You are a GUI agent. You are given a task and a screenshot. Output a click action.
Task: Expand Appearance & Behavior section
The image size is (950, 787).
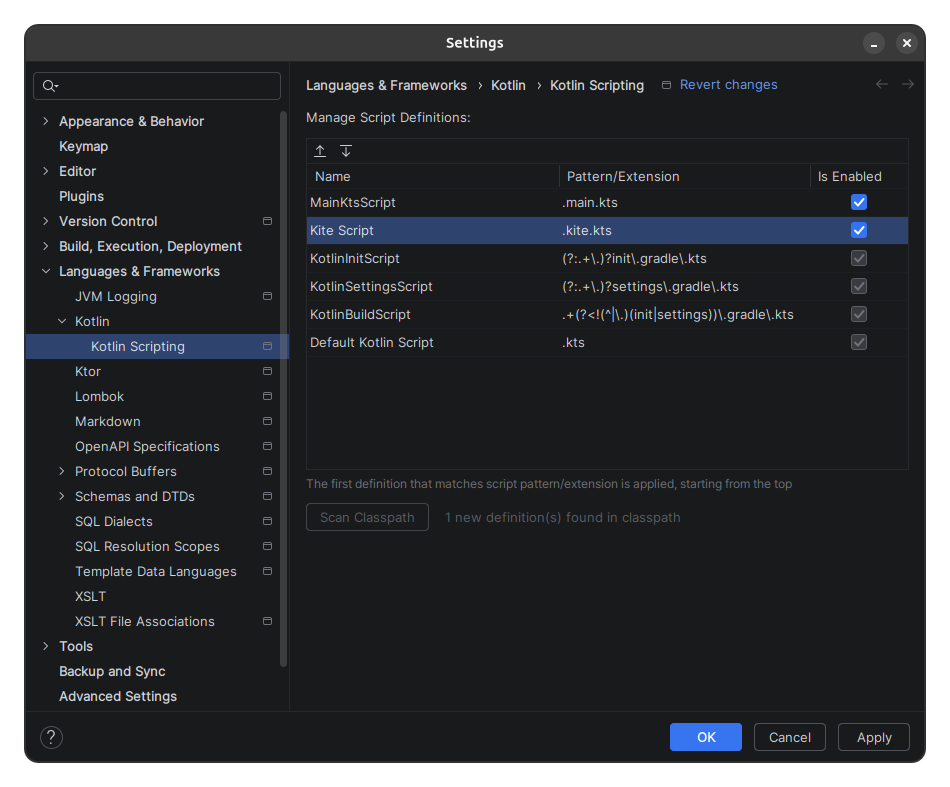coord(46,121)
